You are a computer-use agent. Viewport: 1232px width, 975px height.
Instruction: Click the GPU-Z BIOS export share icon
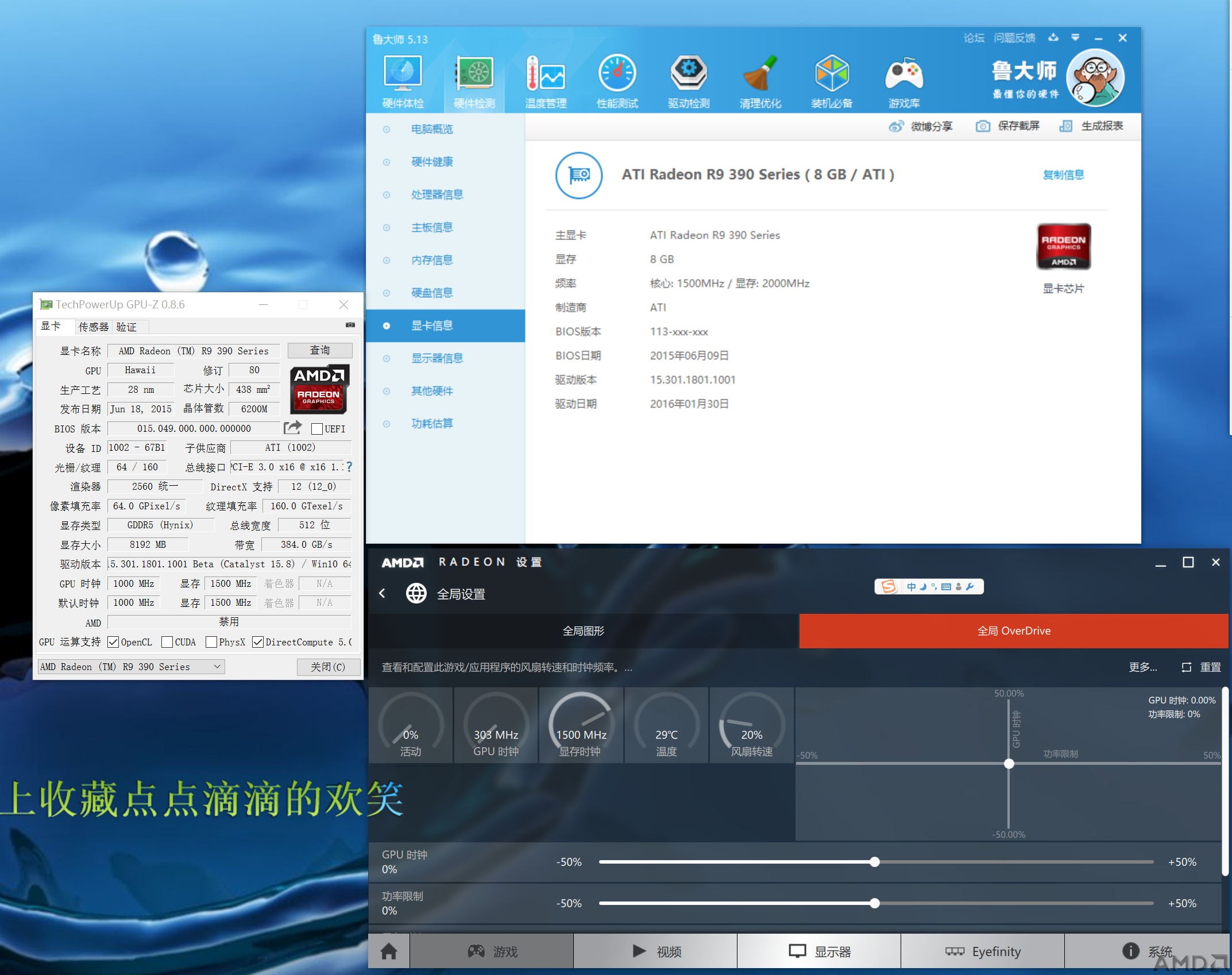click(292, 428)
